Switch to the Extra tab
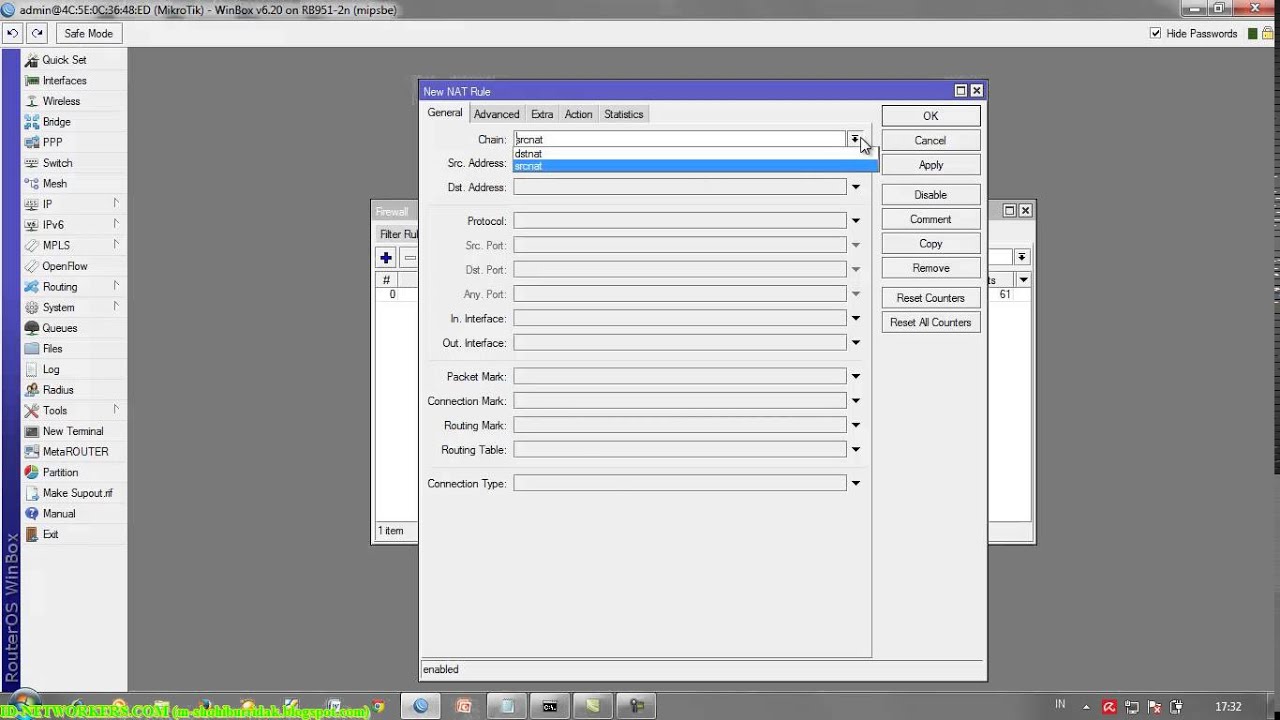 (x=542, y=114)
